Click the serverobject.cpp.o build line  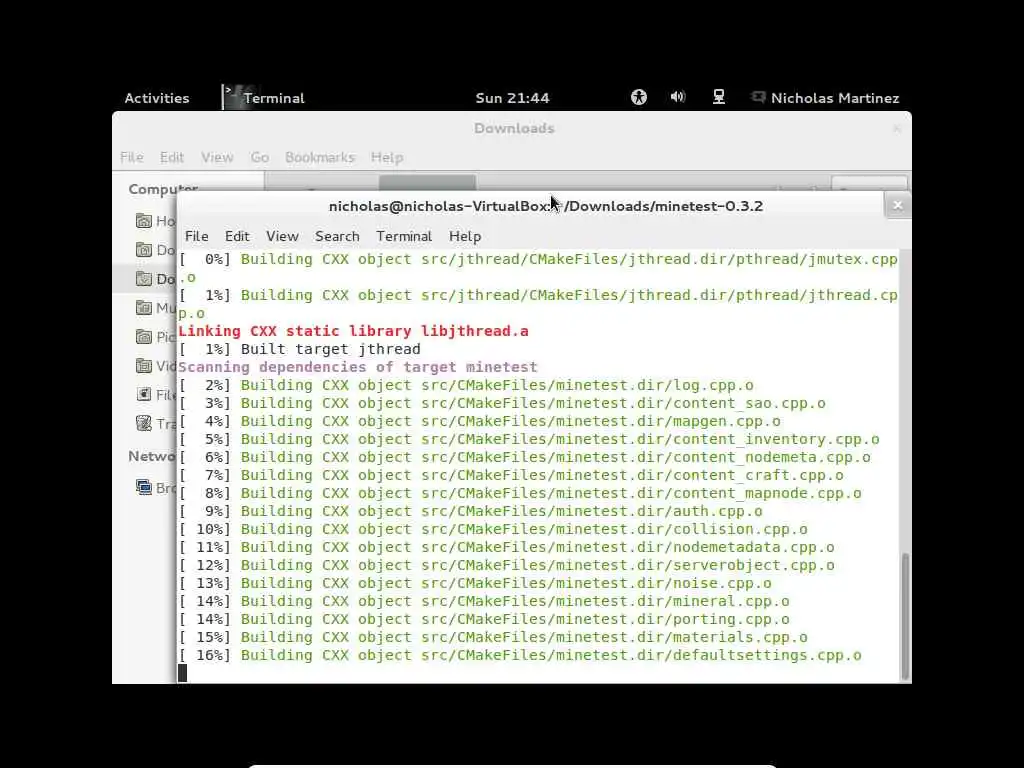(507, 565)
